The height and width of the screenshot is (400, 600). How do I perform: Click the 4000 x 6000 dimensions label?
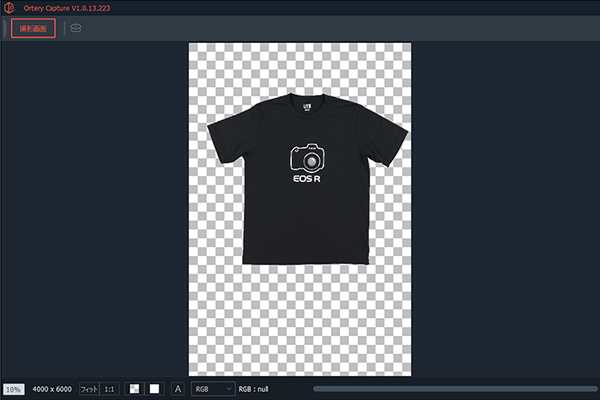(52, 388)
